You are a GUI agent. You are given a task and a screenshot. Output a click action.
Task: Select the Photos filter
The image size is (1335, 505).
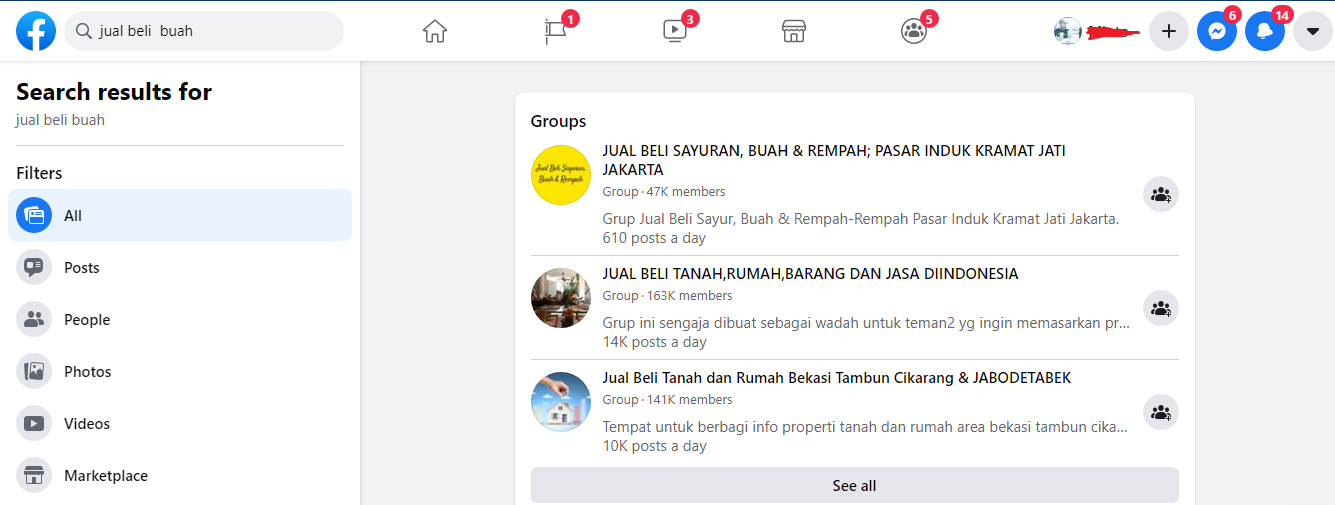180,371
